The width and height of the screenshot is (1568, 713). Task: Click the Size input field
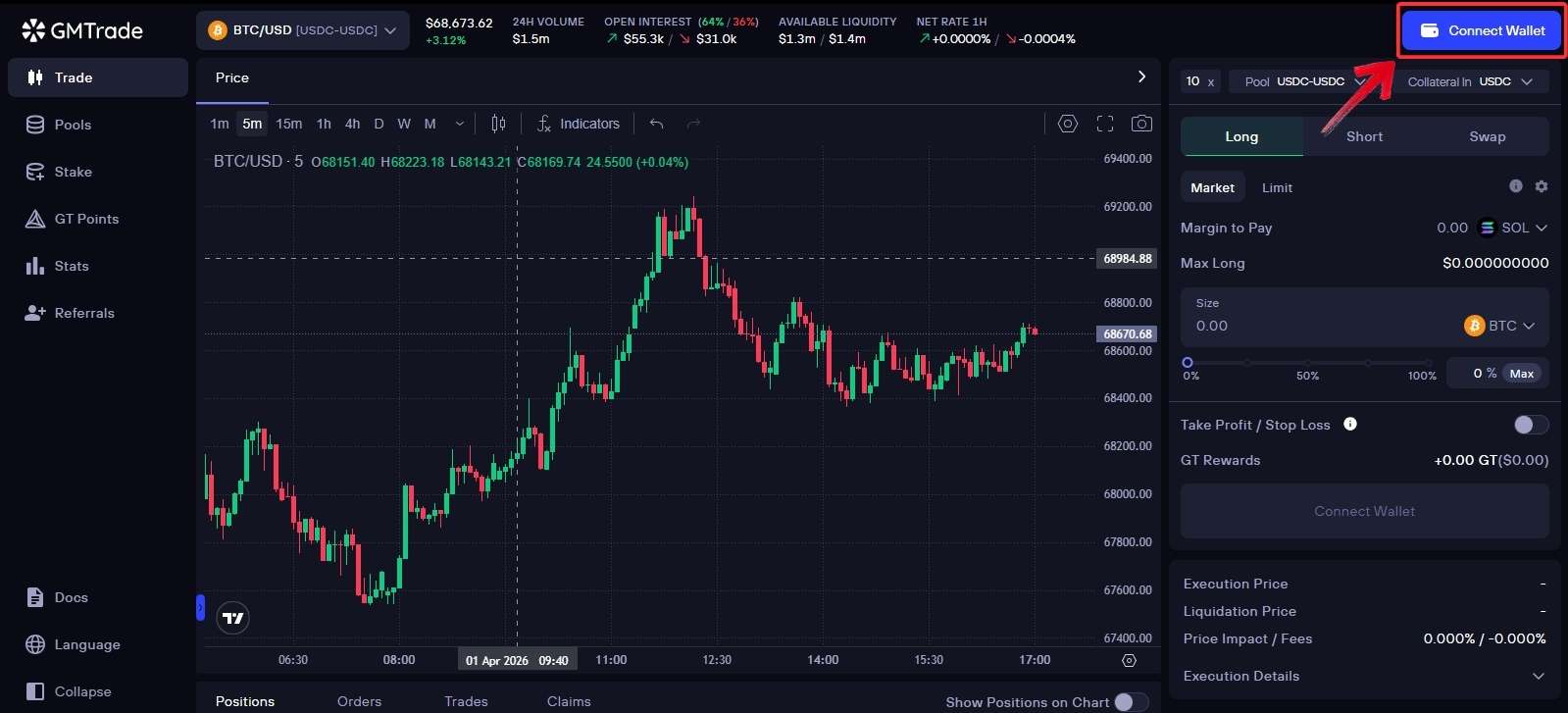click(1324, 326)
